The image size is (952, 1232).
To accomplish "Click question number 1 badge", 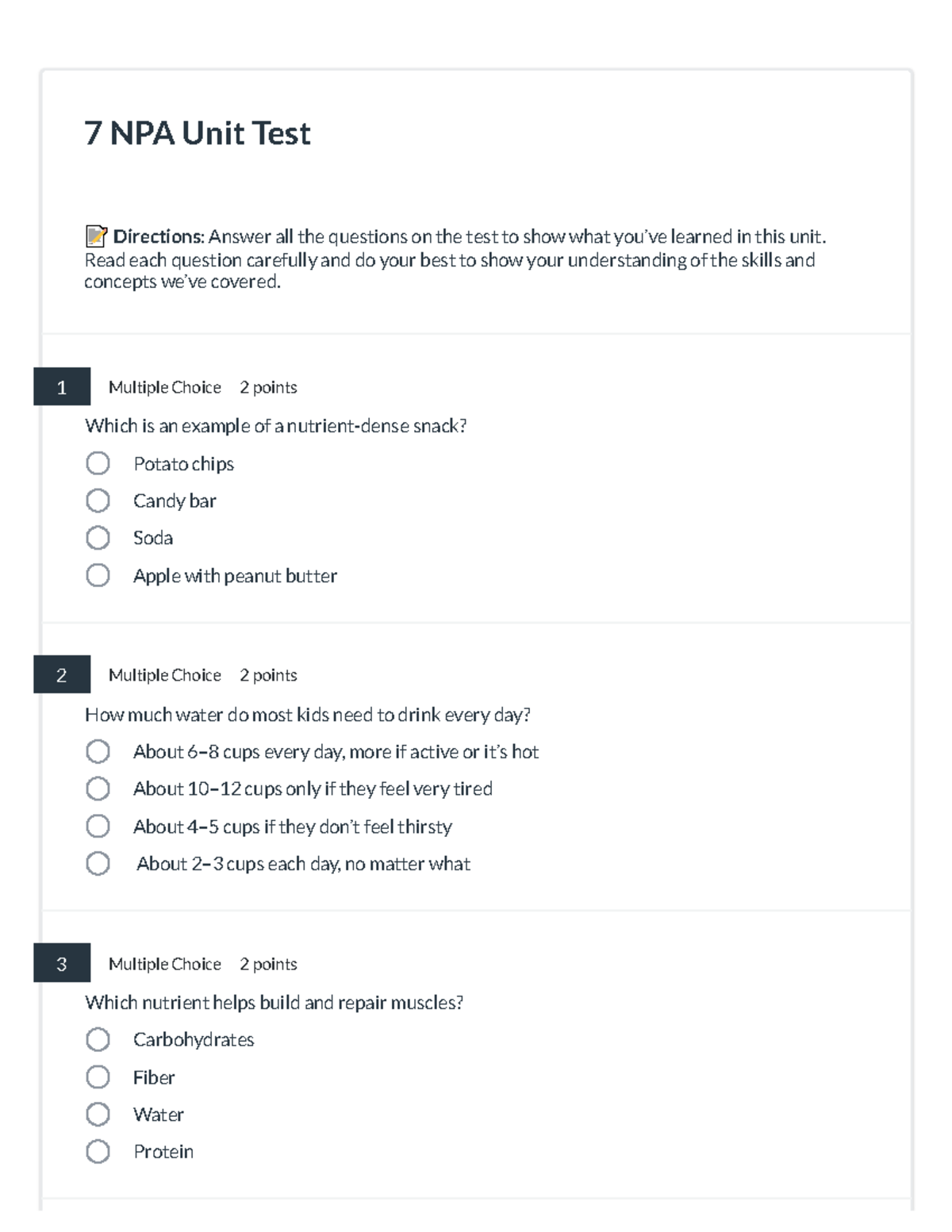I will tap(62, 387).
